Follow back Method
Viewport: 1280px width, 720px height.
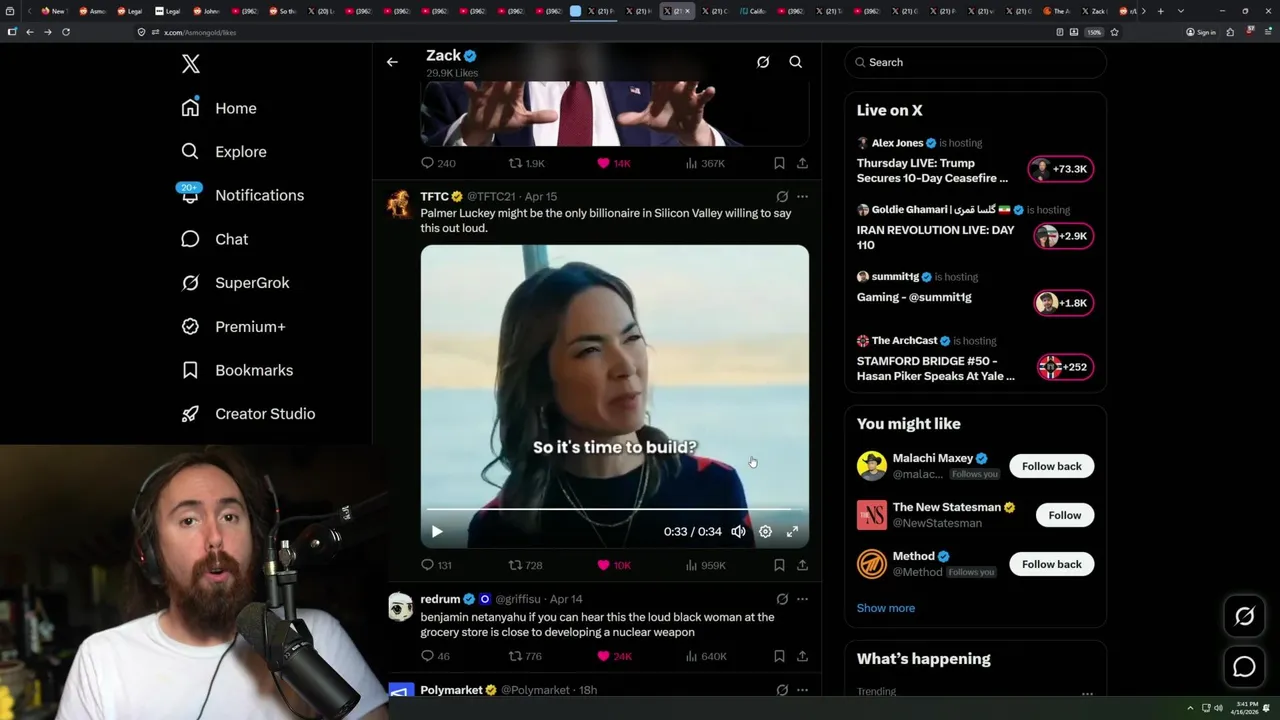click(1051, 564)
